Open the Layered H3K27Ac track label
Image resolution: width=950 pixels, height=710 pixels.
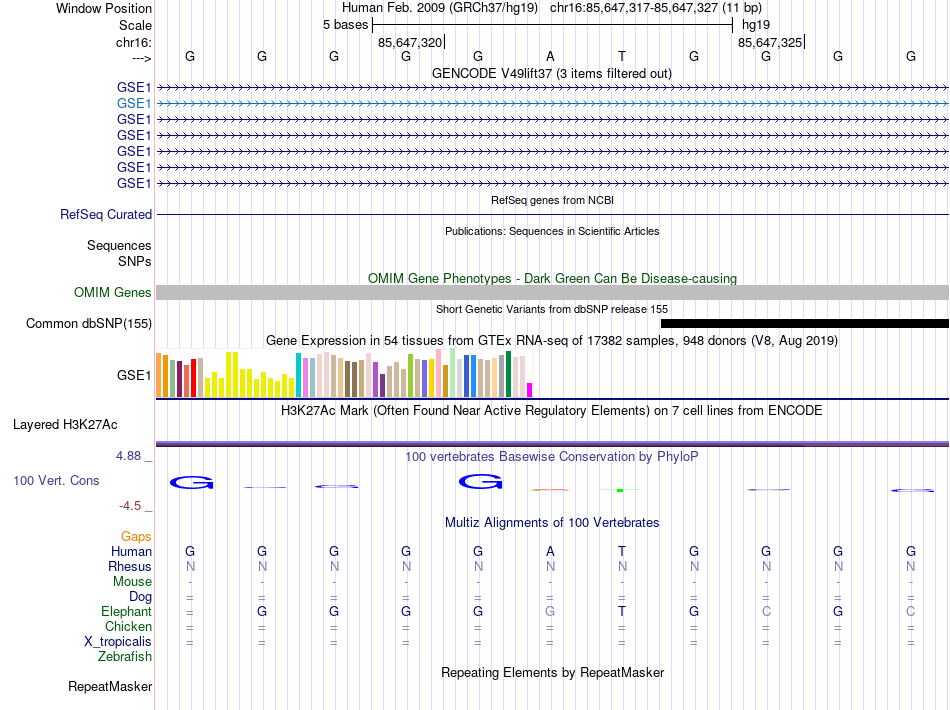[65, 425]
